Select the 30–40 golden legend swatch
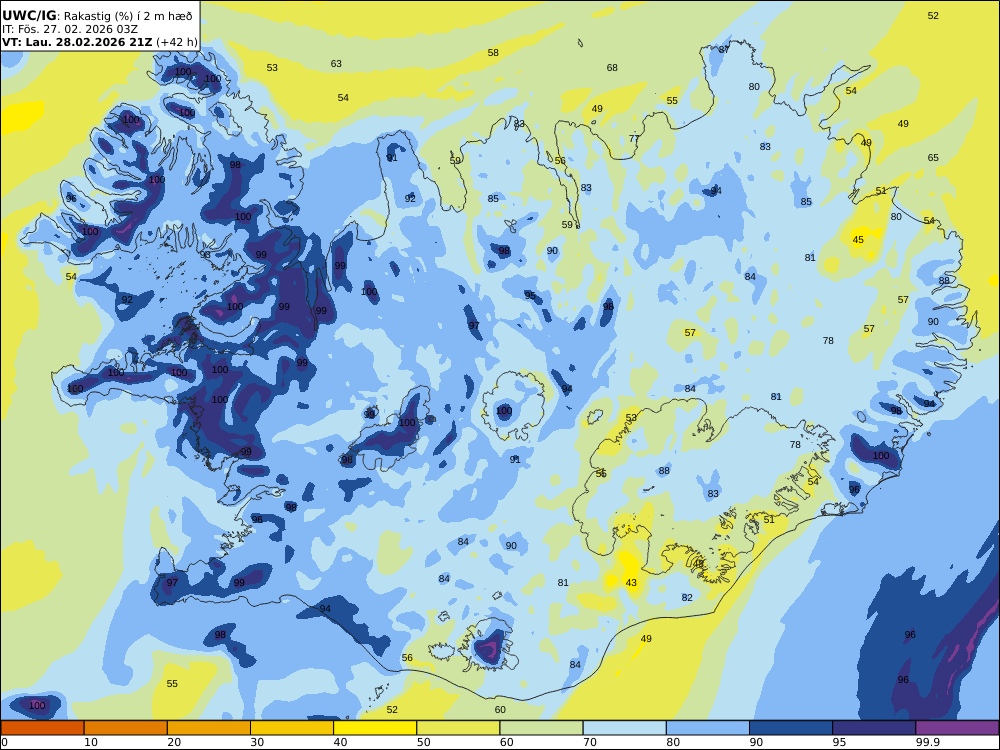The image size is (1000, 750). click(292, 728)
